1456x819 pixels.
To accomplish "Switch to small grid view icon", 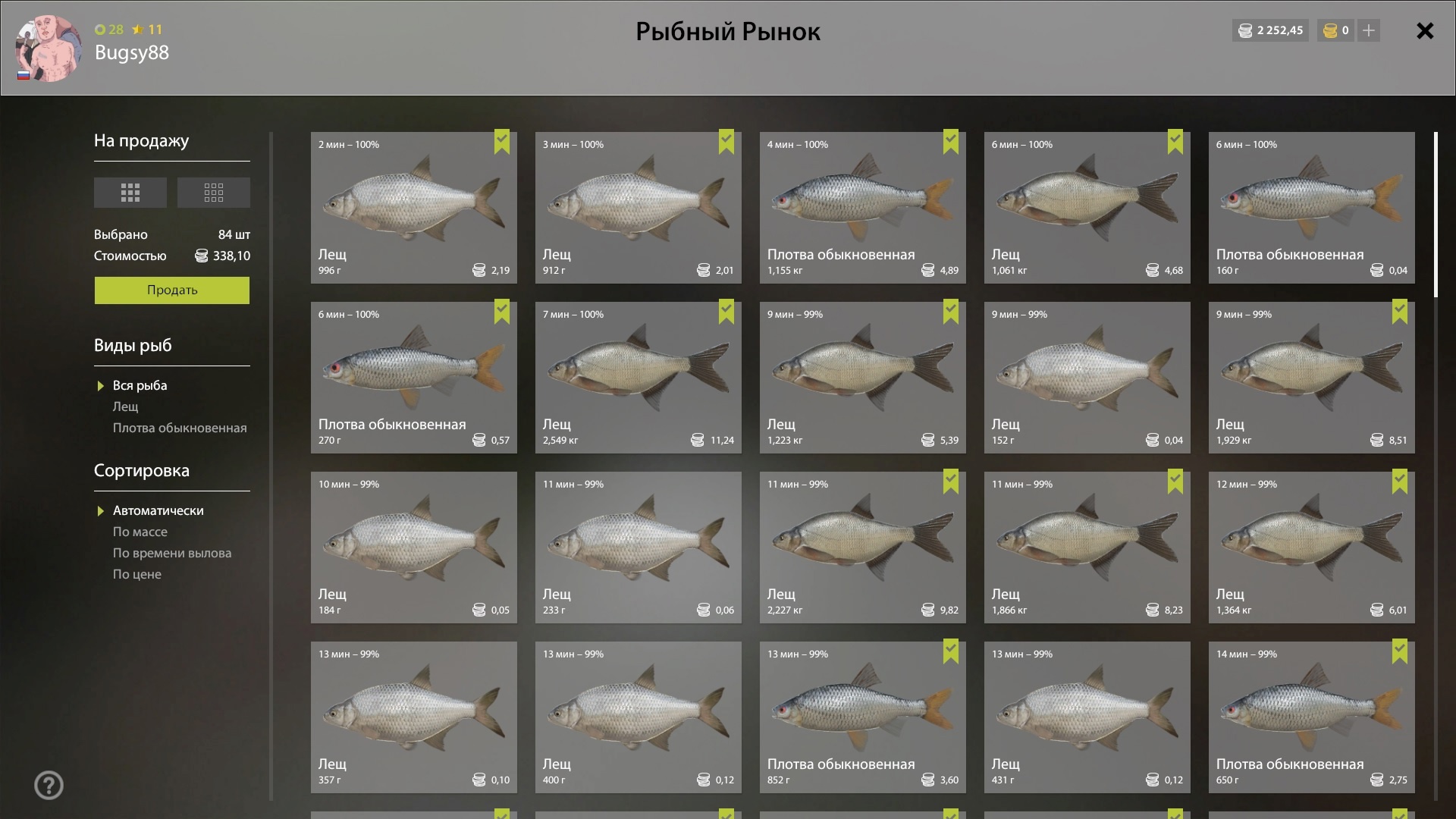I will pyautogui.click(x=214, y=193).
